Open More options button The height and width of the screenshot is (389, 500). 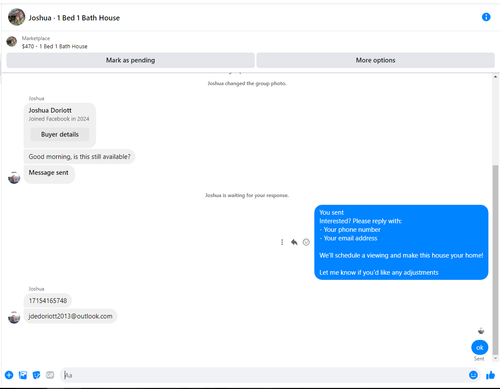coord(375,60)
